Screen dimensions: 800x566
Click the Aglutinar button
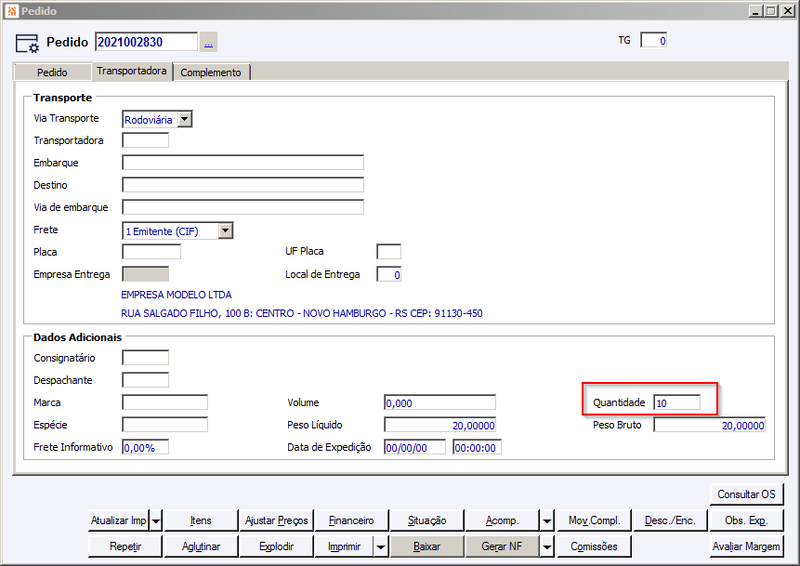(201, 547)
